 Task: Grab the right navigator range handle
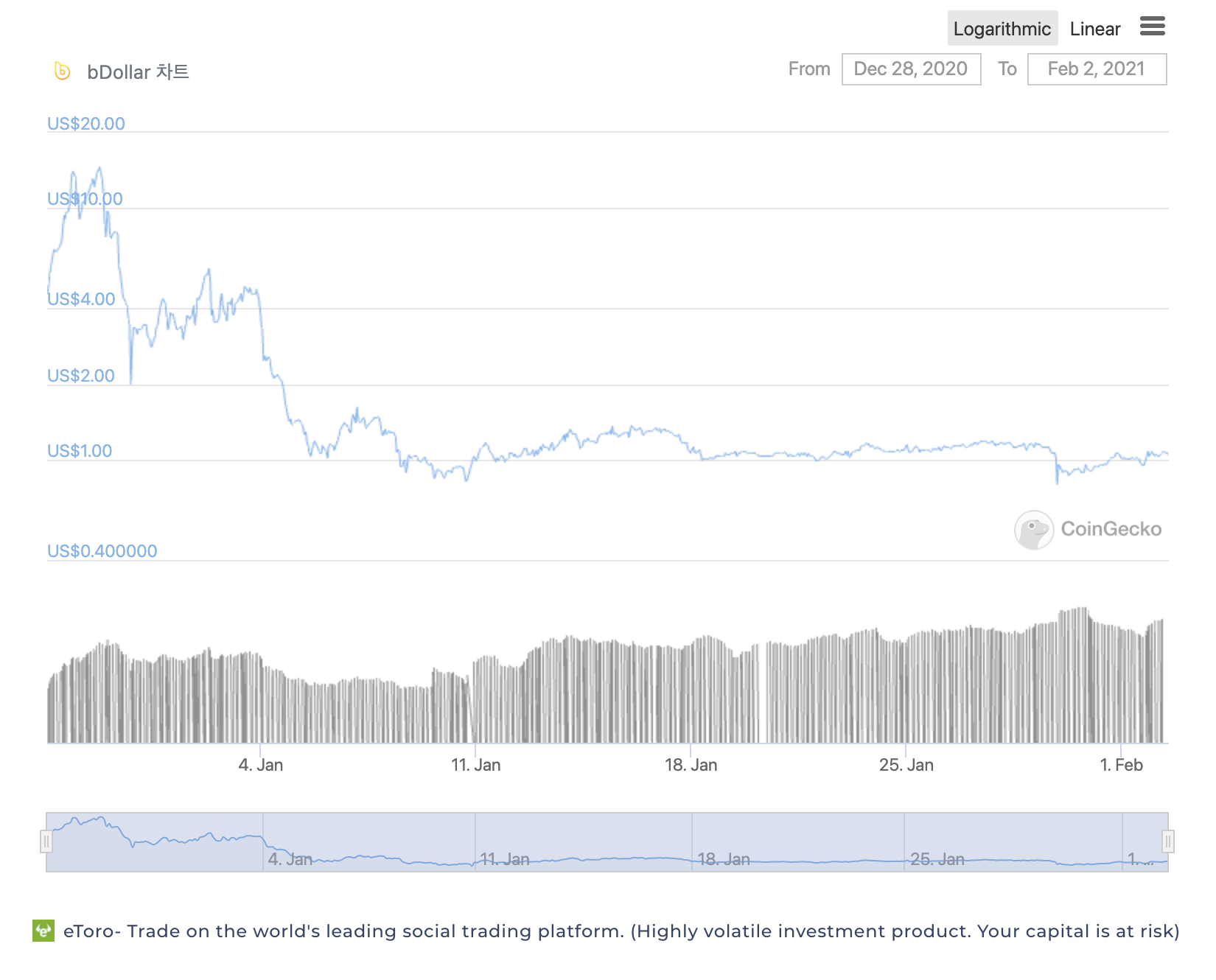click(1168, 841)
